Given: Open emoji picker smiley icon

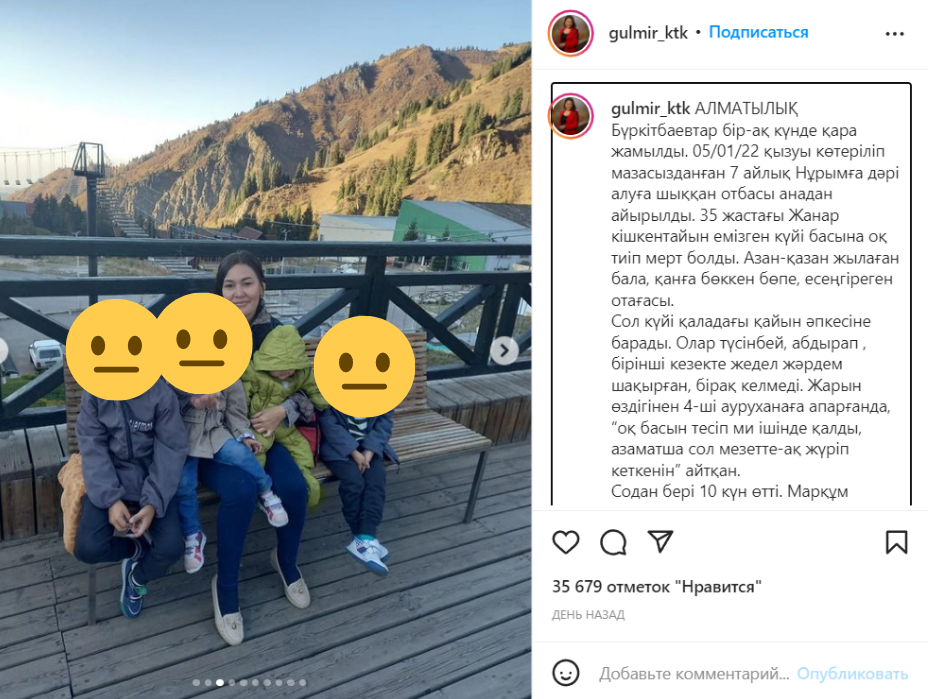Looking at the screenshot, I should pyautogui.click(x=566, y=673).
